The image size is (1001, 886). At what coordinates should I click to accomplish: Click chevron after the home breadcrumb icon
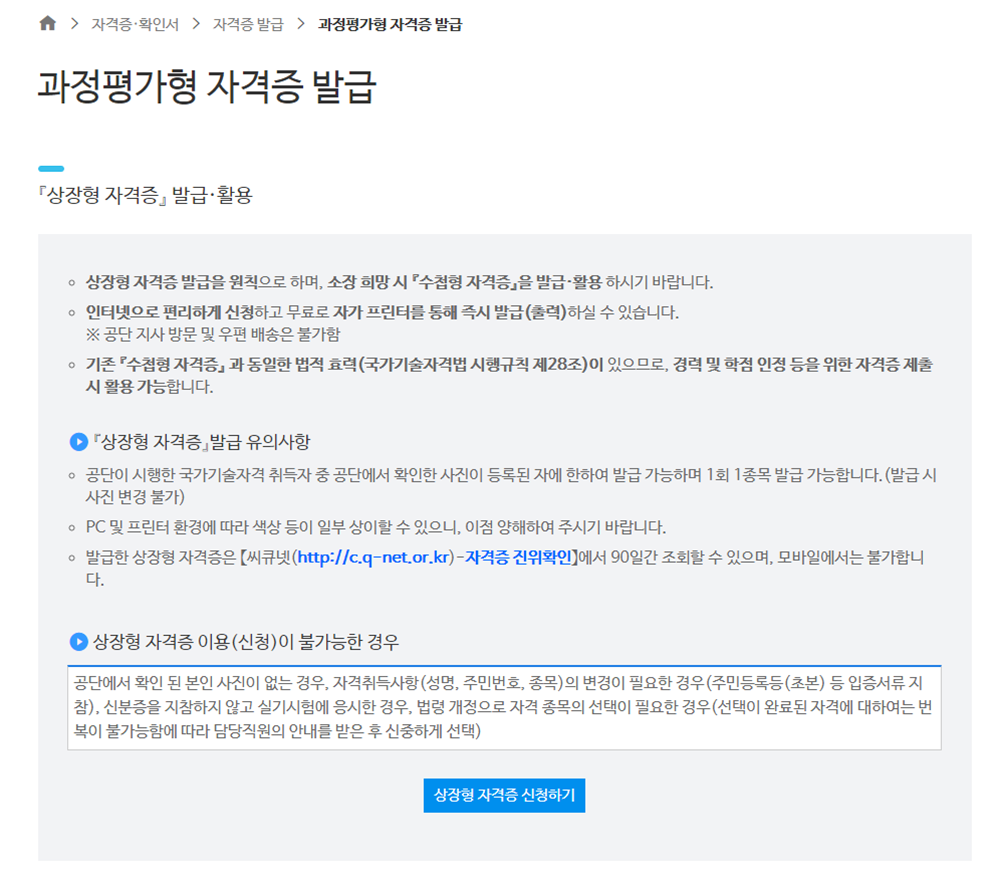click(x=75, y=24)
